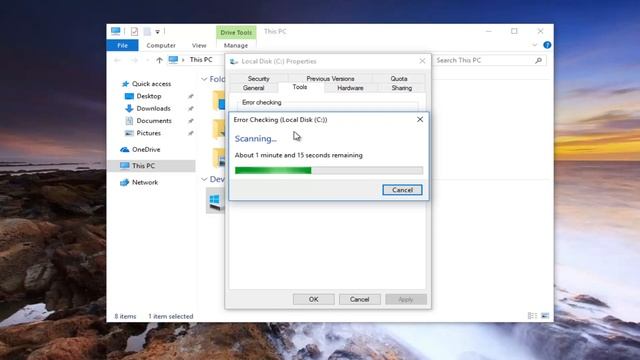640x360 pixels.
Task: Click the search magnifier icon
Action: (538, 60)
